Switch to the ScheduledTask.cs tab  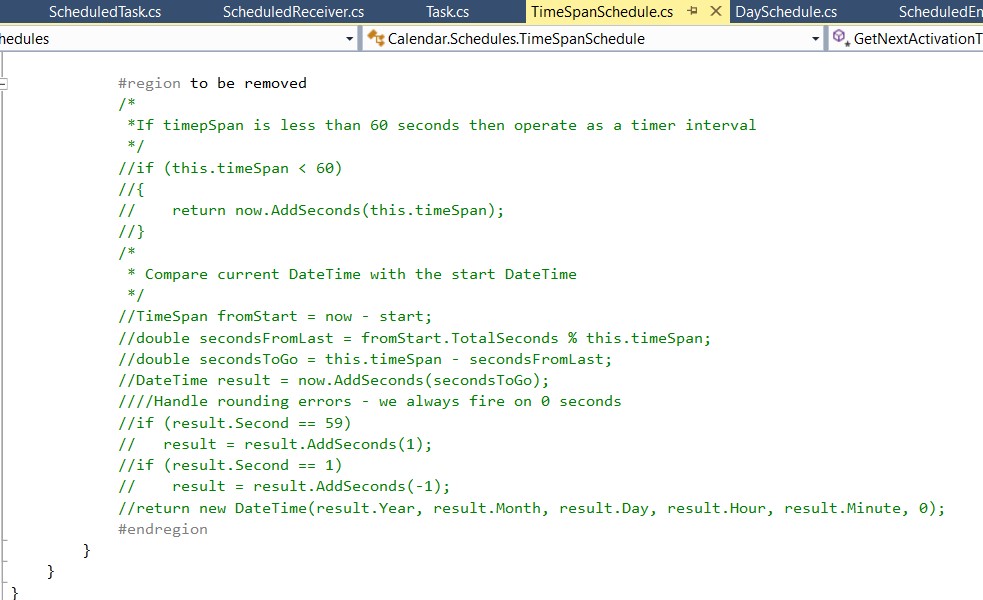coord(105,12)
